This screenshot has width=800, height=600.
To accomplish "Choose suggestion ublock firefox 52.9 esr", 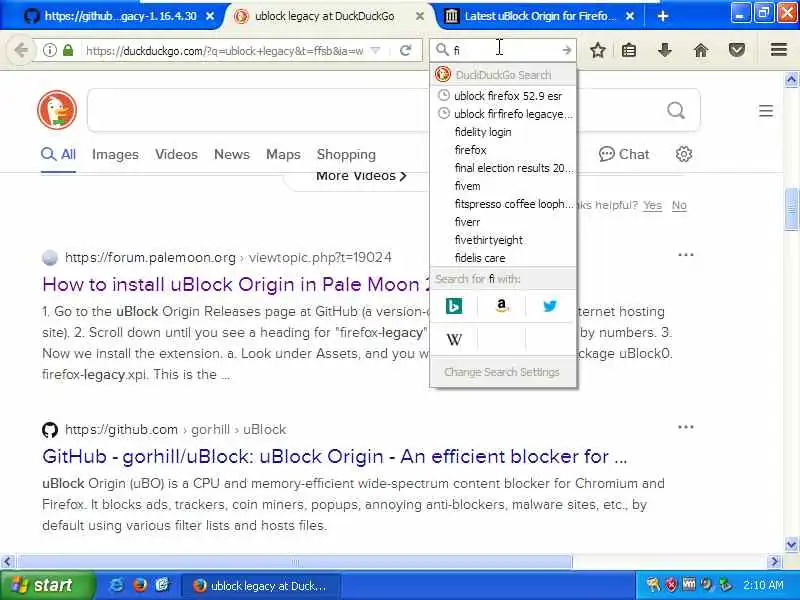I will tap(504, 96).
